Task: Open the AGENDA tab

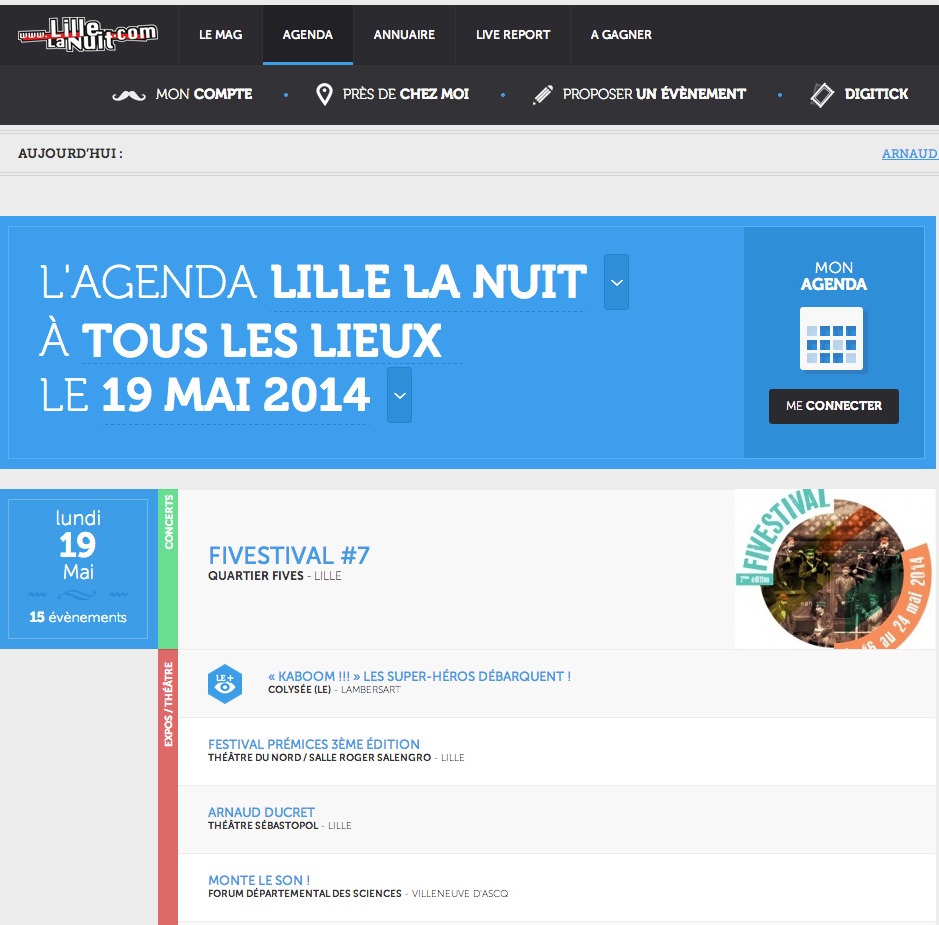Action: click(307, 35)
